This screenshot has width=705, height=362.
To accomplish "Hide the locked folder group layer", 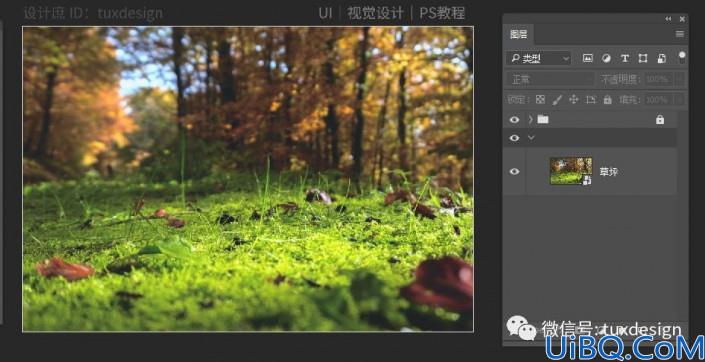I will (x=514, y=120).
